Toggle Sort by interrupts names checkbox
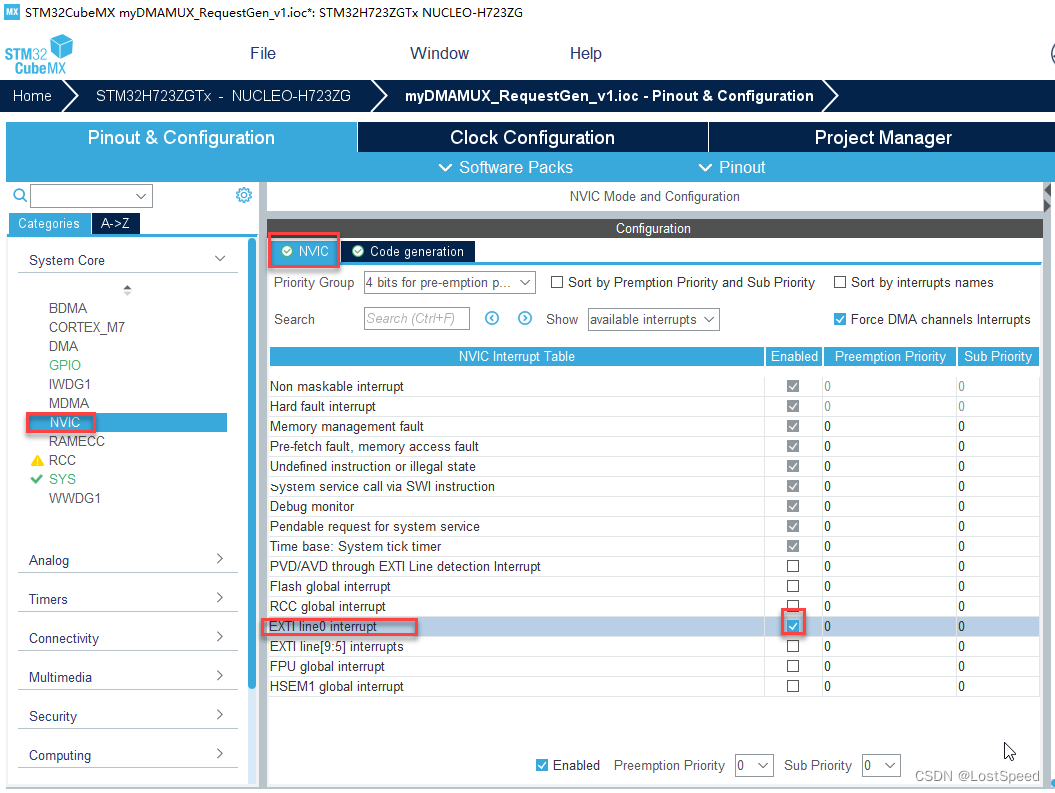Screen dimensions: 1055x793 [840, 282]
